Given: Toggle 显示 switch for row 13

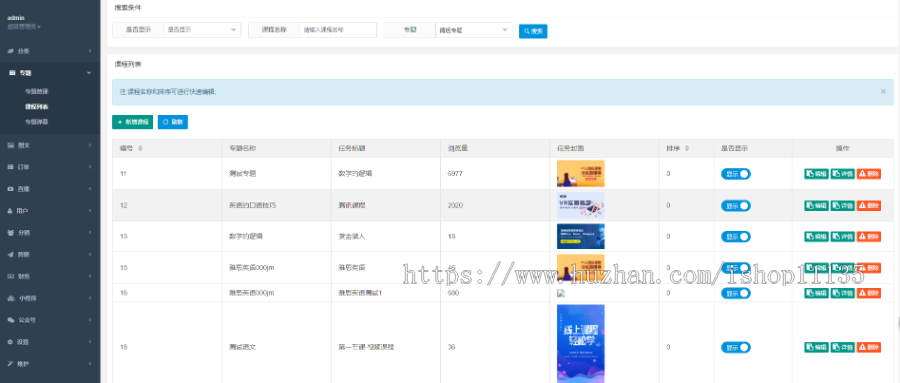Looking at the screenshot, I should click(736, 236).
